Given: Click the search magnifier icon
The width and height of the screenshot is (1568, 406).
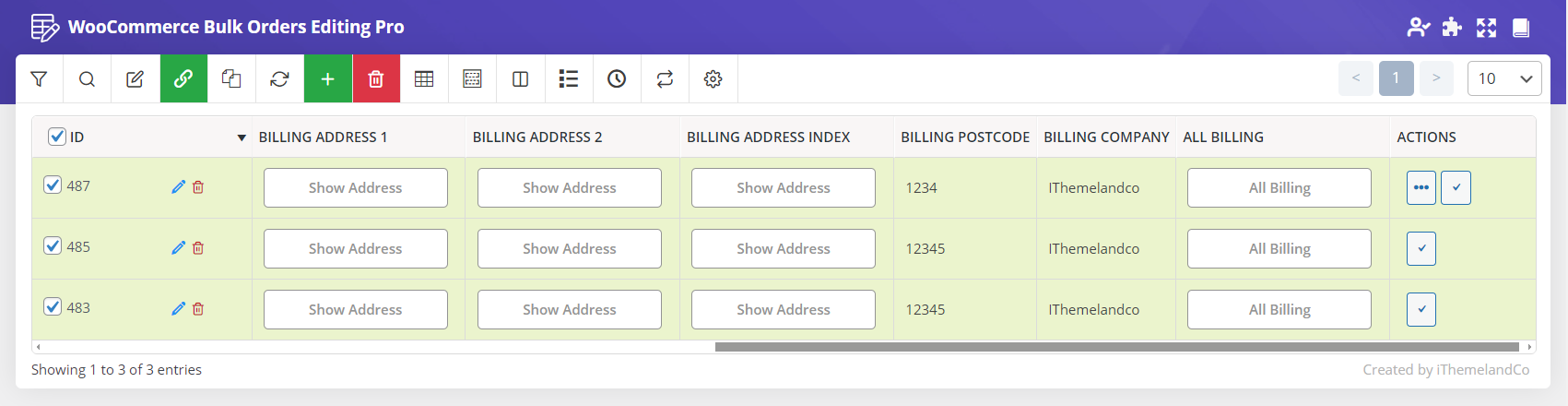Looking at the screenshot, I should pyautogui.click(x=87, y=79).
